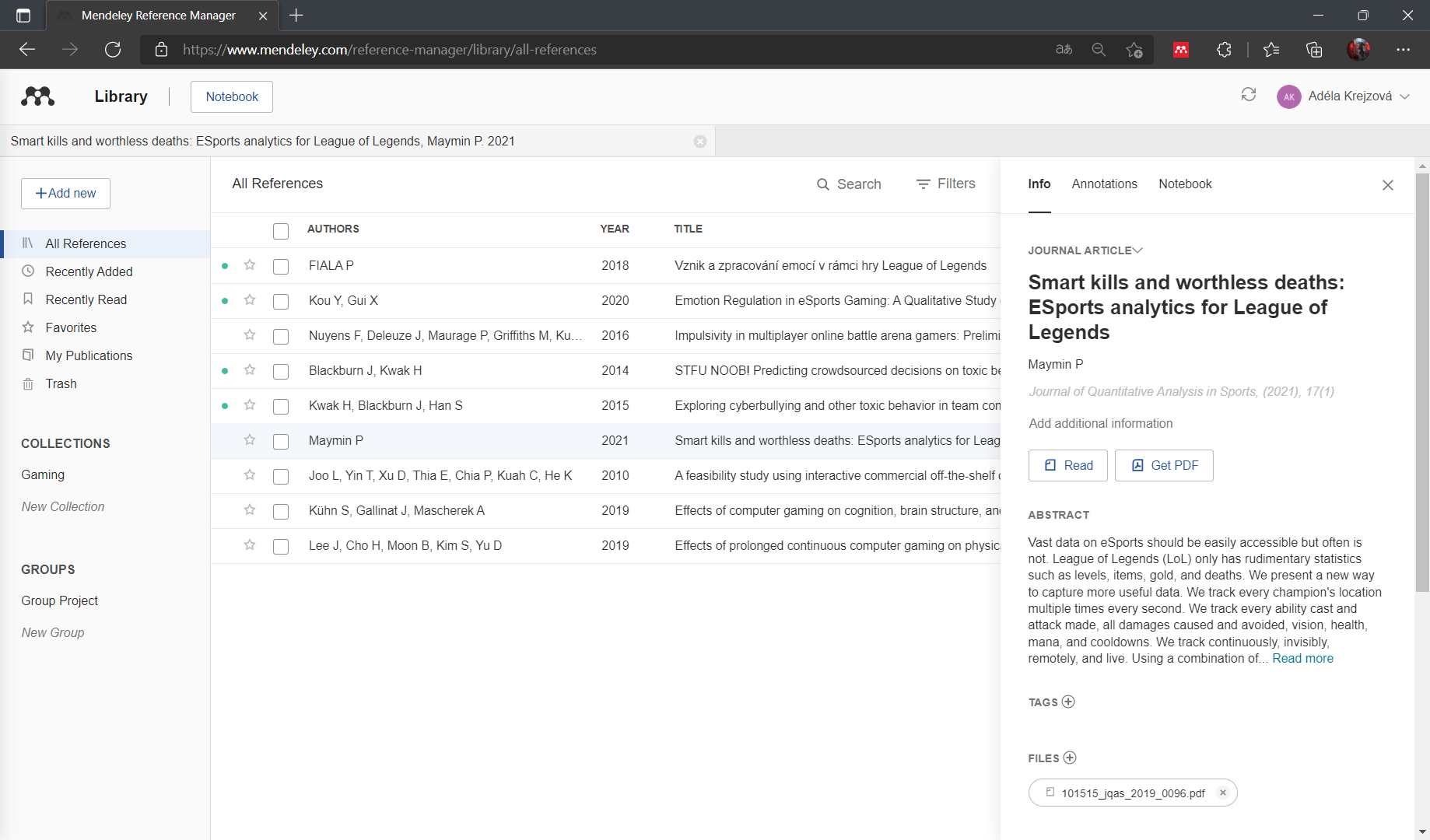
Task: Add this page to favorites
Action: pos(1134,50)
